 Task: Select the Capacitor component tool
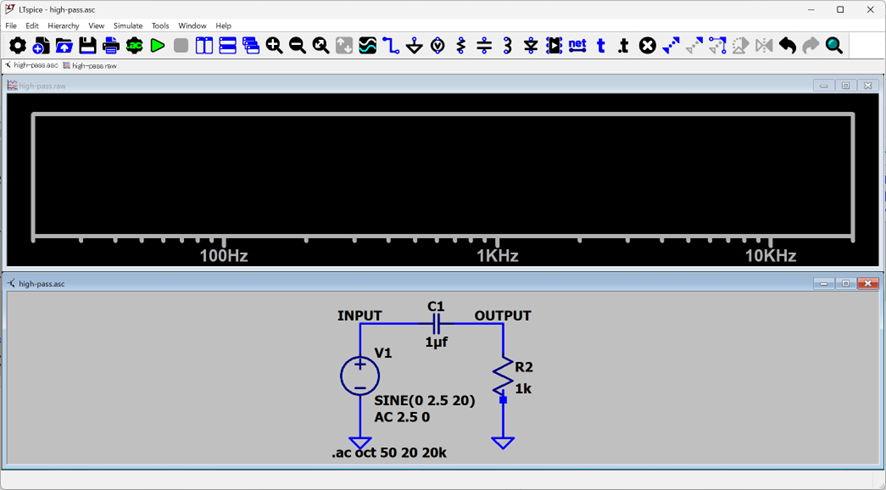tap(484, 46)
